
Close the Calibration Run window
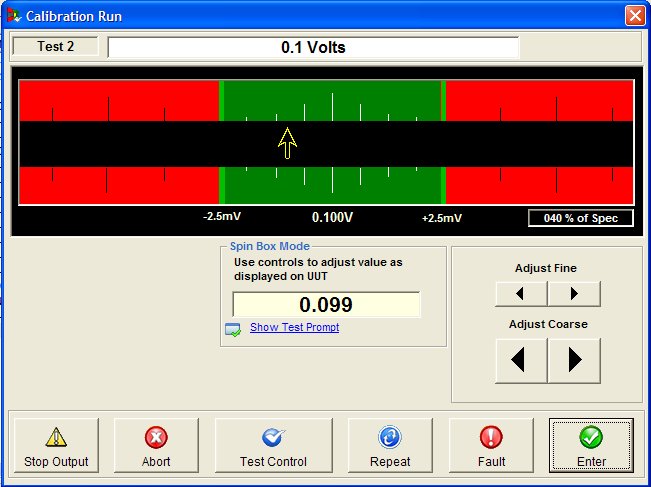(634, 16)
